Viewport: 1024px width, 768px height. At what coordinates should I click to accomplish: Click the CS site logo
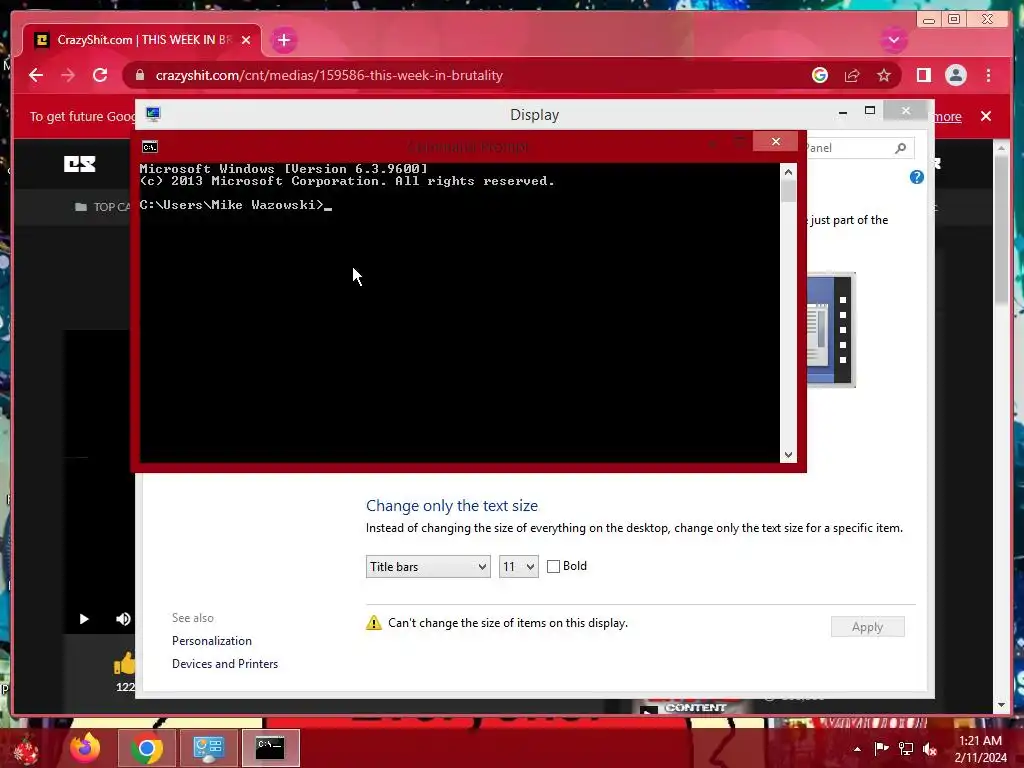80,164
